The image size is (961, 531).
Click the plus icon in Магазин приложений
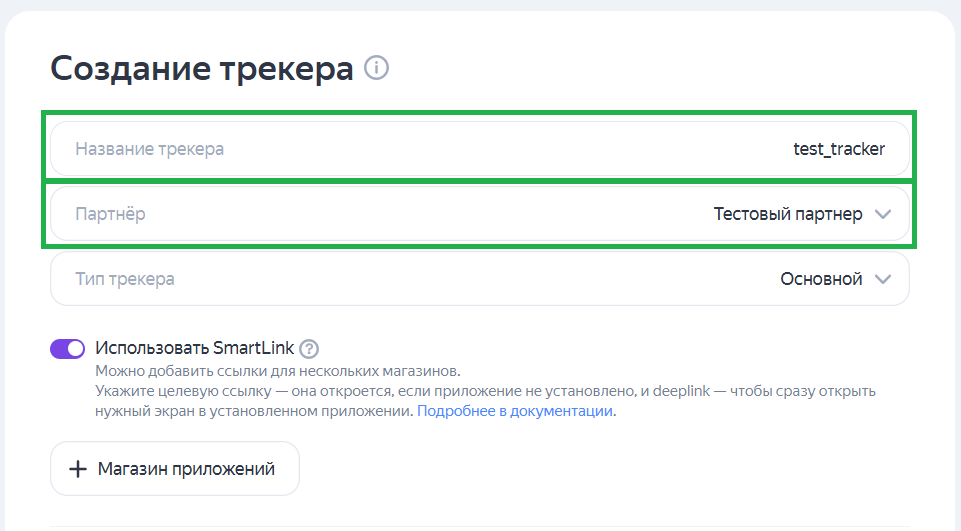[x=78, y=469]
